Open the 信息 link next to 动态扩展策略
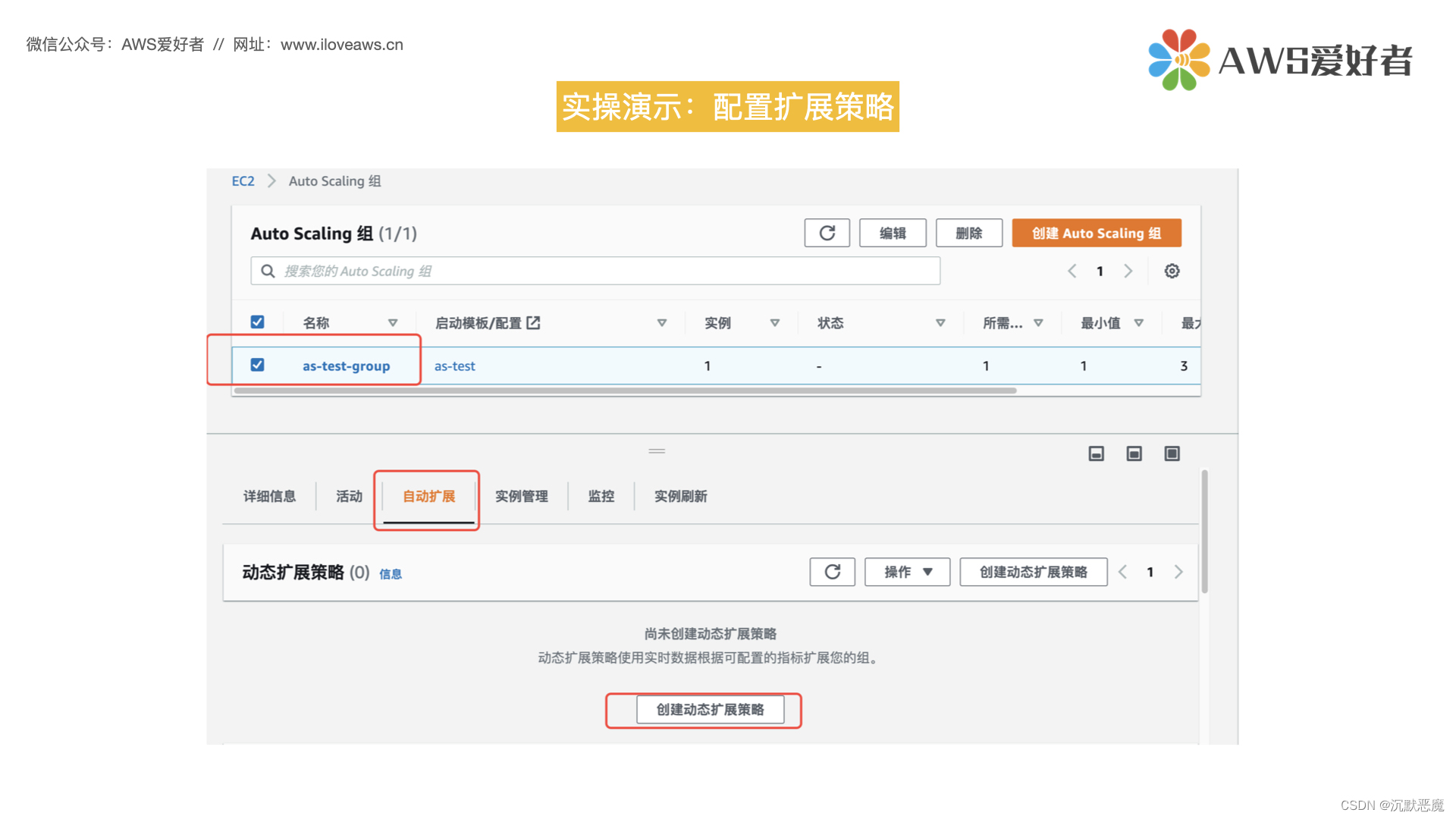This screenshot has height=819, width=1456. point(391,574)
